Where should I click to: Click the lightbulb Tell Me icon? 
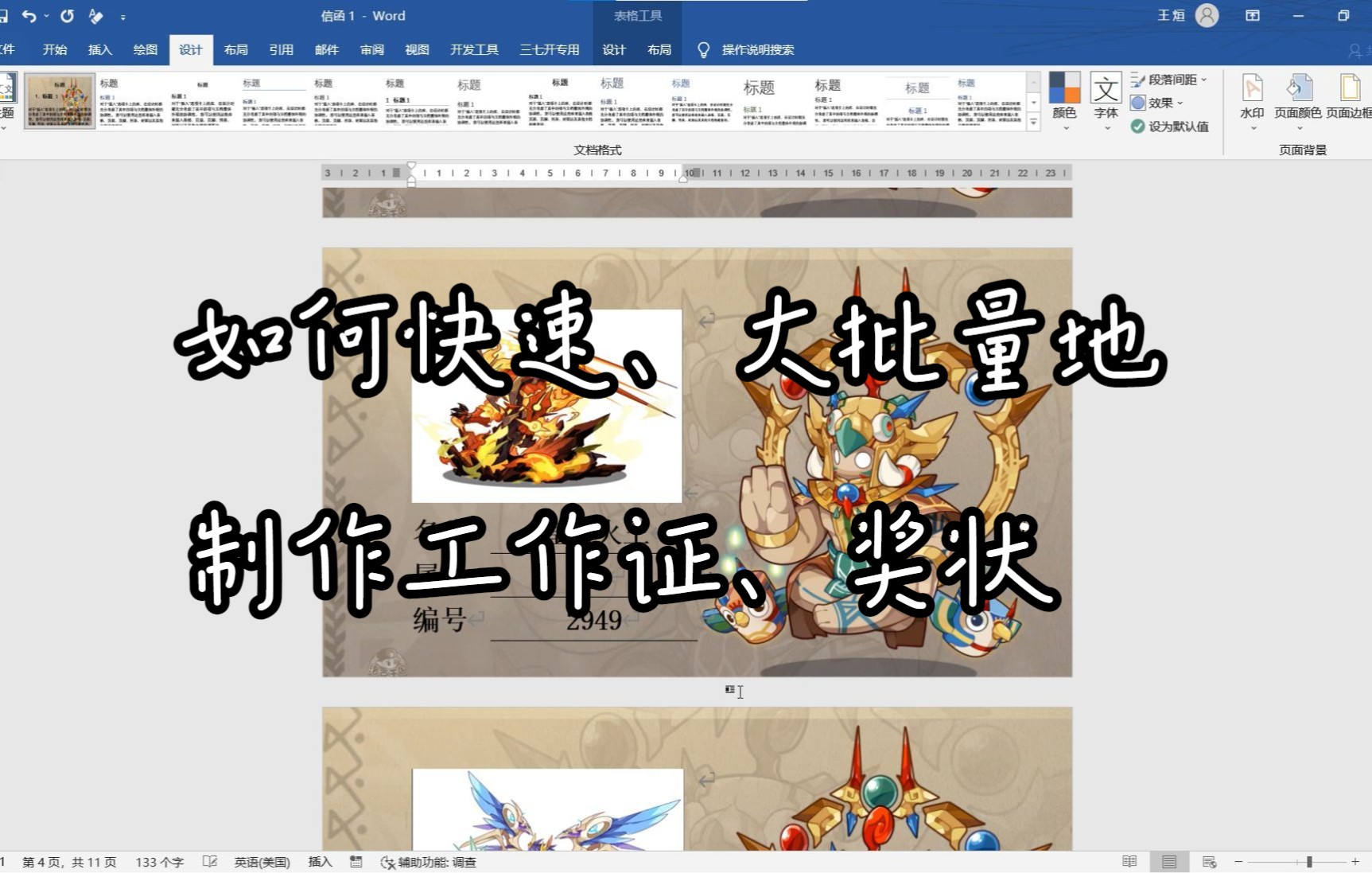703,50
